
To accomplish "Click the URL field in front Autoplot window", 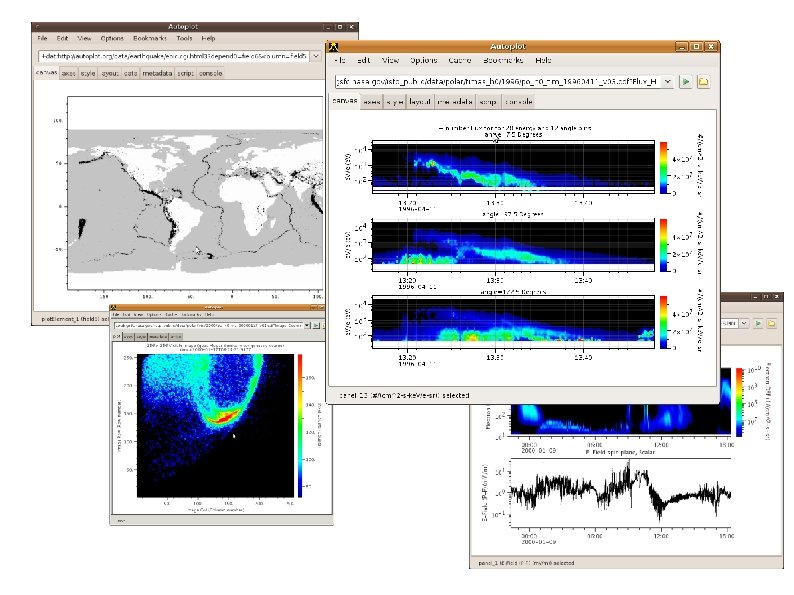I will (x=498, y=82).
